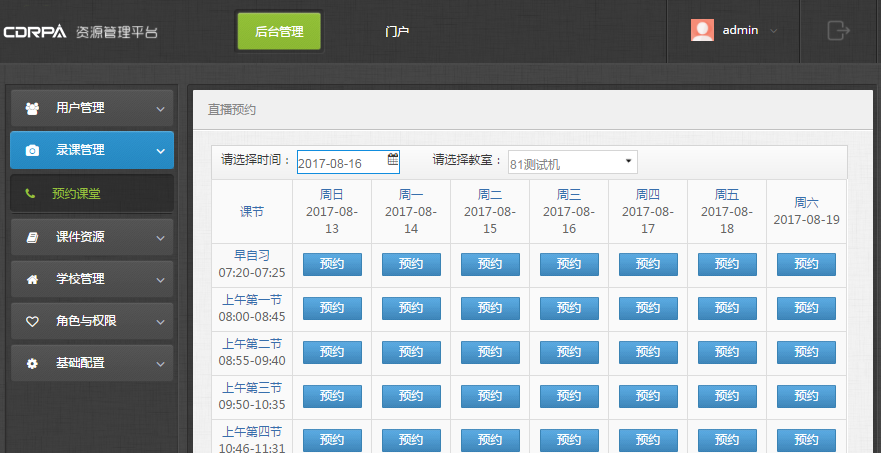Click the heart icon beside 角色与权限
Viewport: 881px width, 453px height.
coord(32,321)
